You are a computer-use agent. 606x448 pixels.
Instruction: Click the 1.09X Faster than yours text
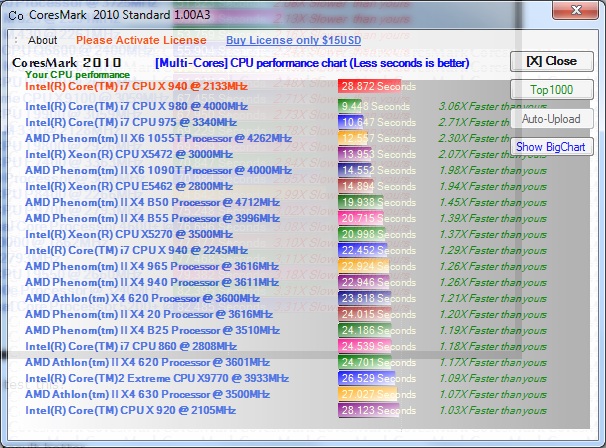click(x=493, y=378)
